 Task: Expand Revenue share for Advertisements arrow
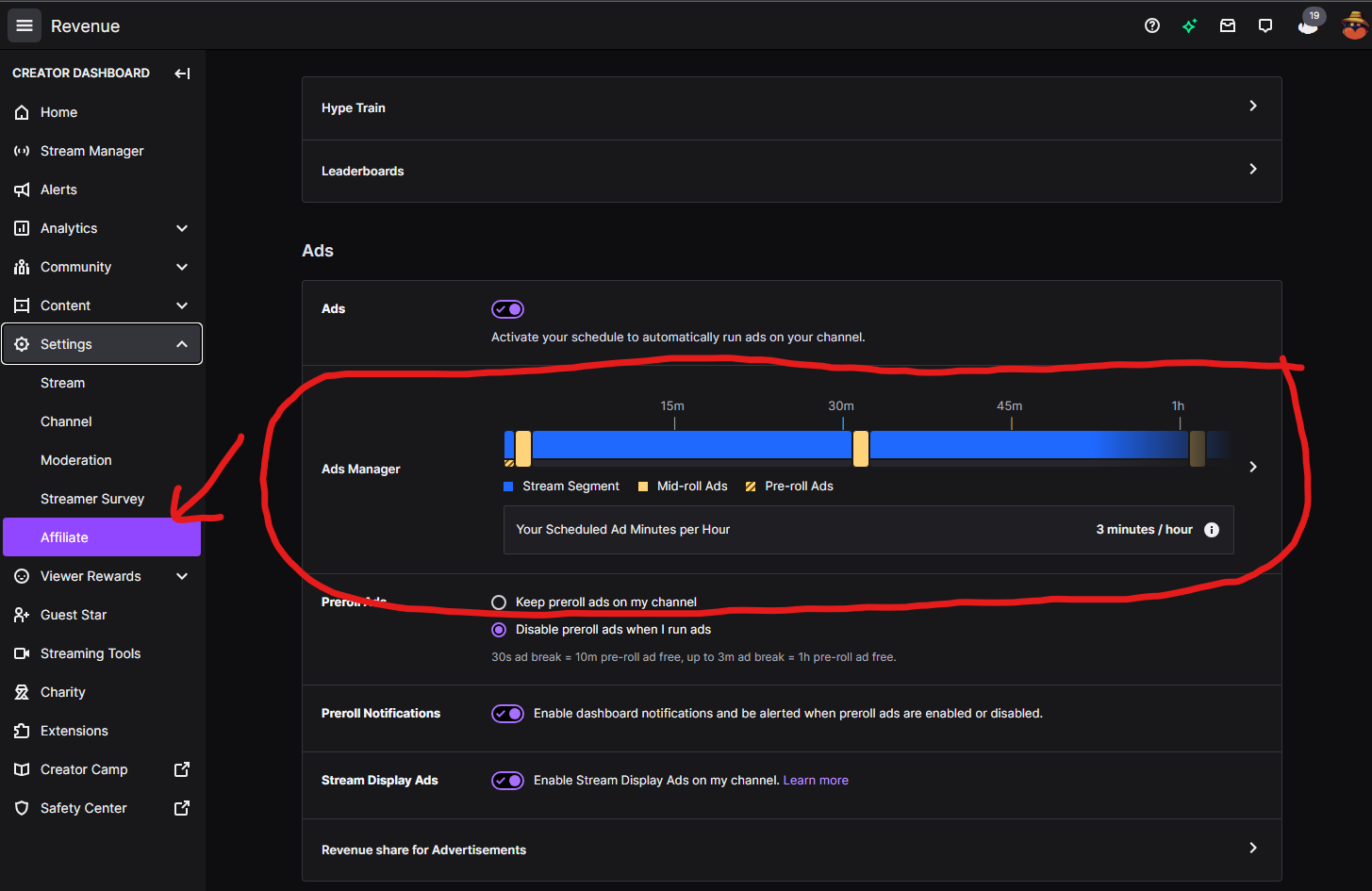(x=1253, y=848)
